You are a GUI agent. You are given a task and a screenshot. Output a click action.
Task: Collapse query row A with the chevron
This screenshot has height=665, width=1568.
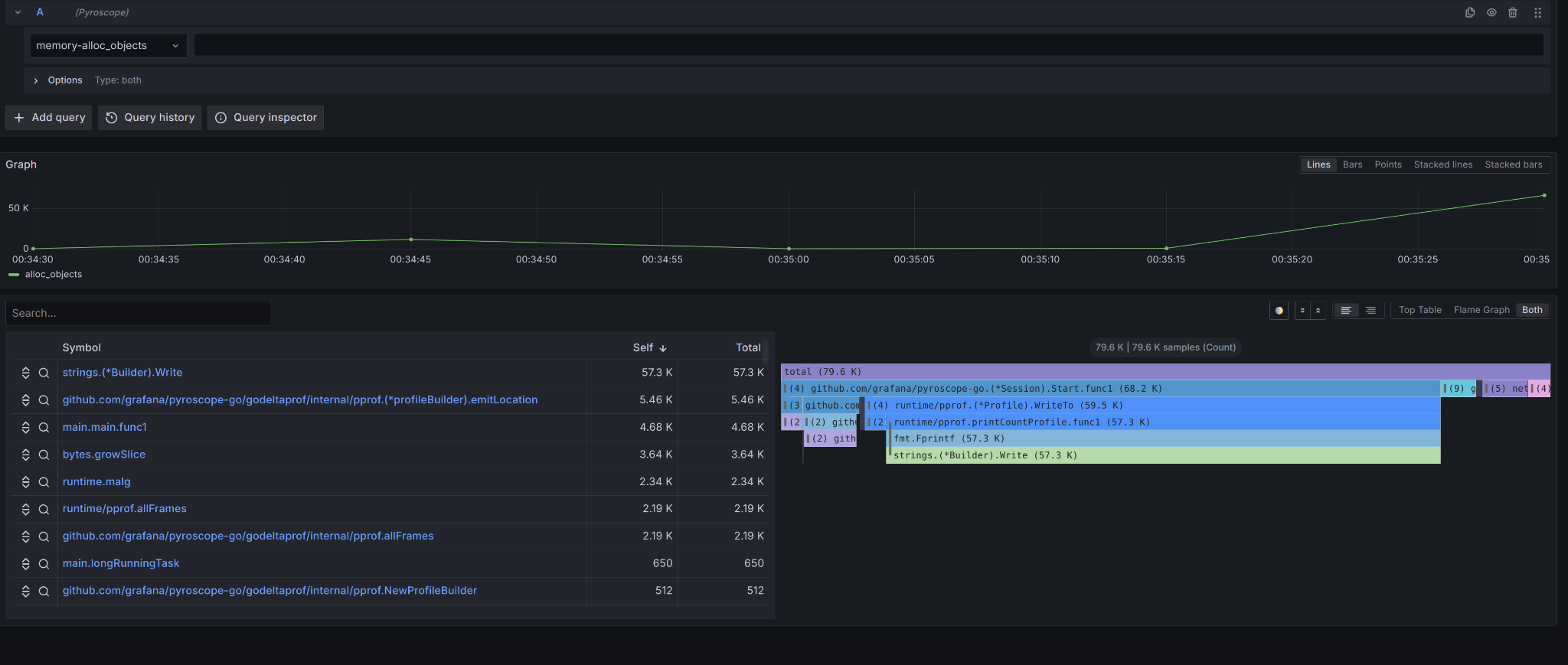pyautogui.click(x=18, y=12)
